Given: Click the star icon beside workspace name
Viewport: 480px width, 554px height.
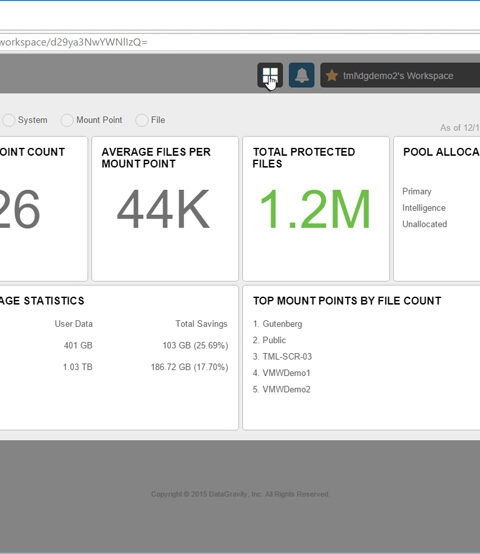Looking at the screenshot, I should point(332,75).
